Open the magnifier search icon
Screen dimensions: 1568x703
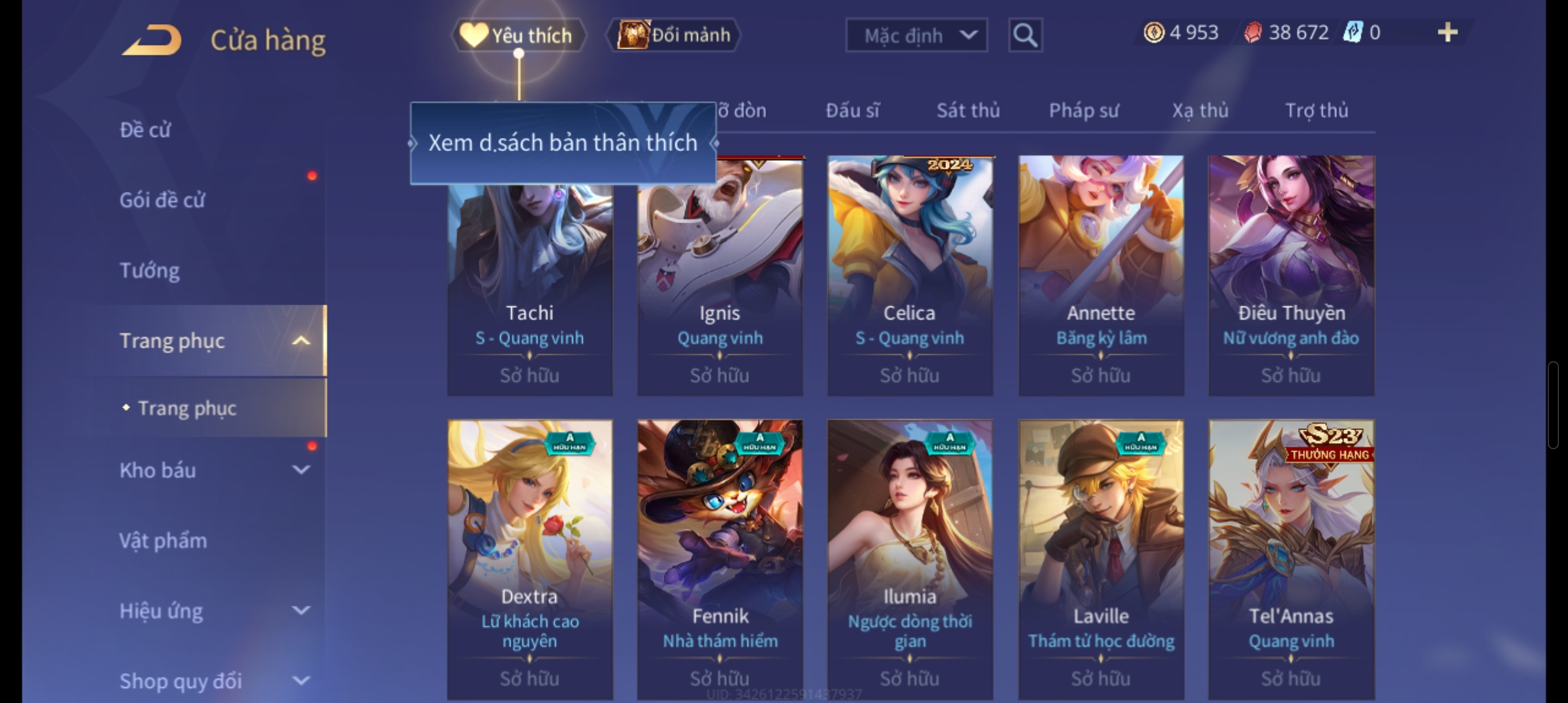pos(1025,34)
